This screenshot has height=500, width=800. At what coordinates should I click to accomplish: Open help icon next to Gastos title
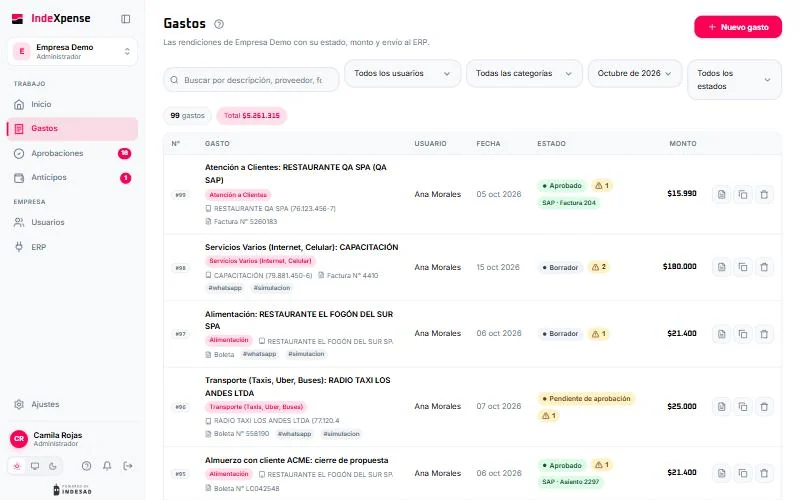click(x=219, y=24)
